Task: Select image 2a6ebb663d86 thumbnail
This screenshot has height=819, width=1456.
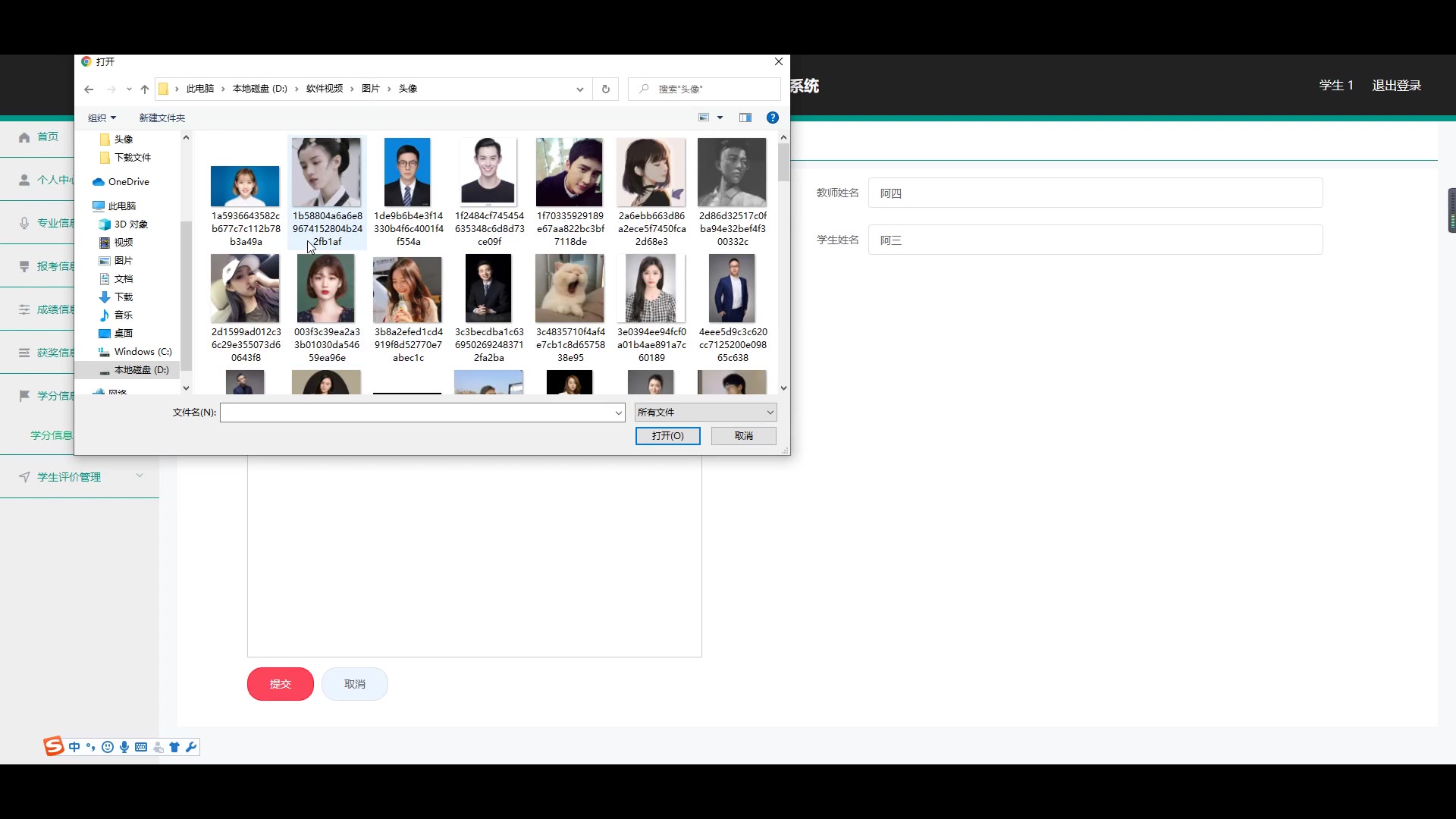Action: tap(651, 172)
